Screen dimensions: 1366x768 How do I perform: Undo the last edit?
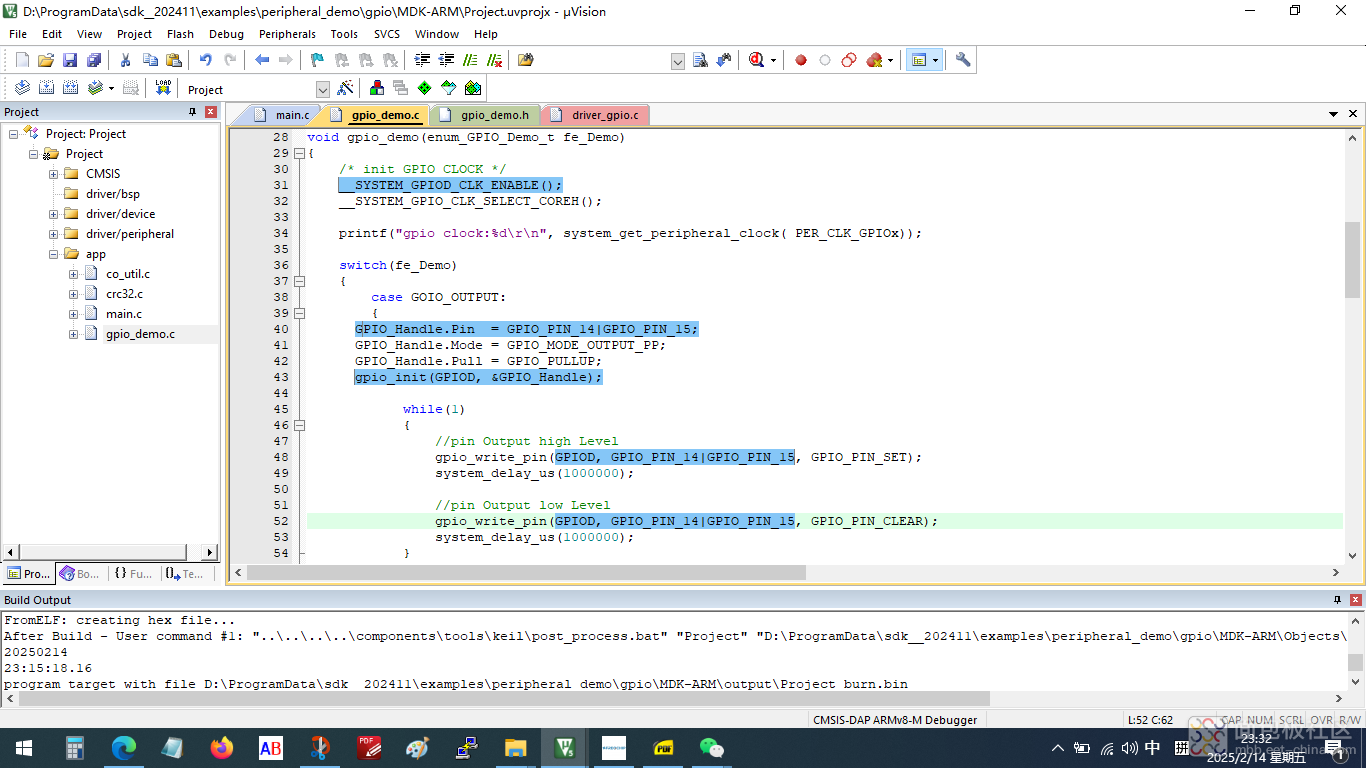pyautogui.click(x=205, y=60)
